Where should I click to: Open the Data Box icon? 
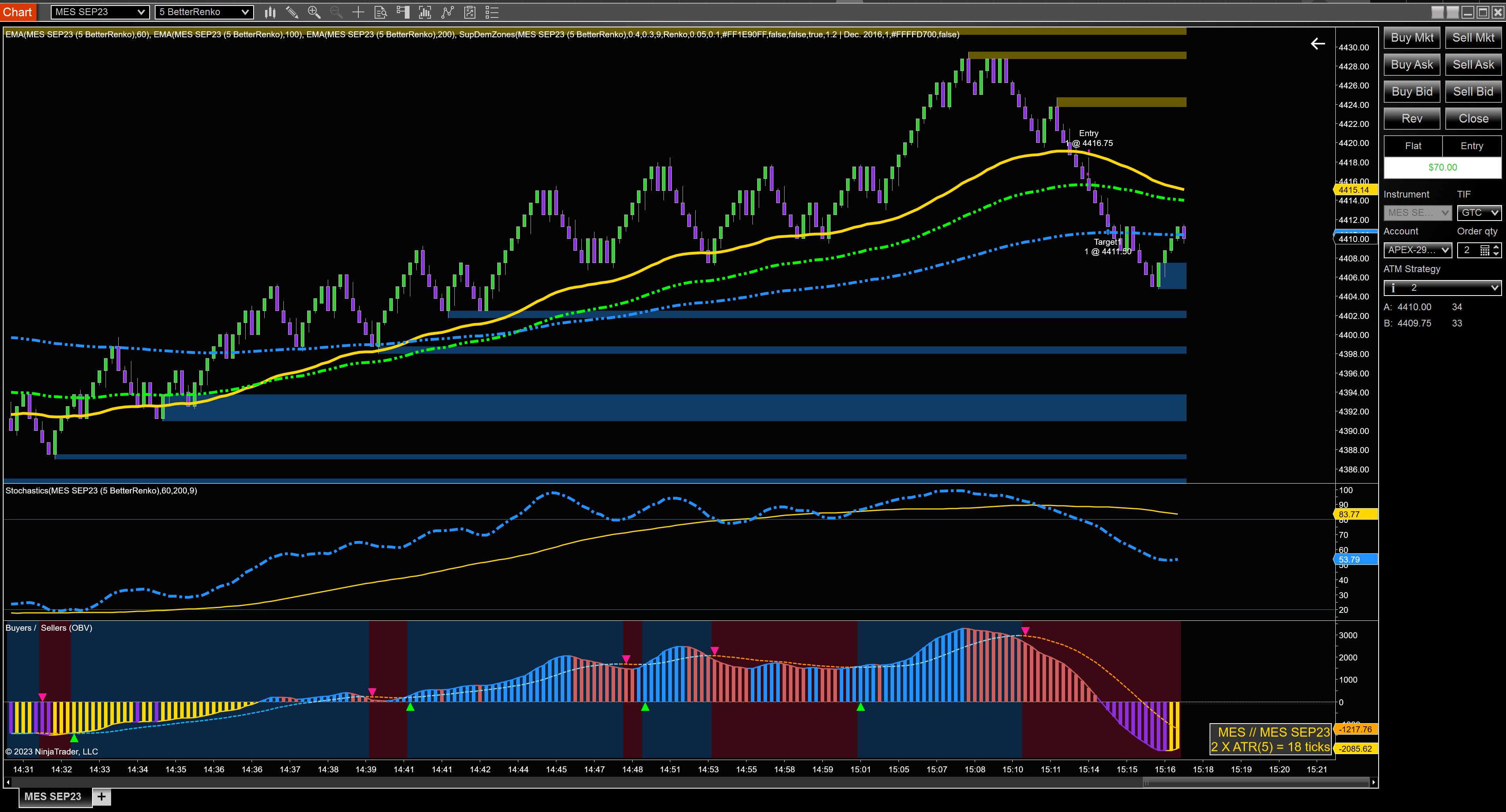381,12
